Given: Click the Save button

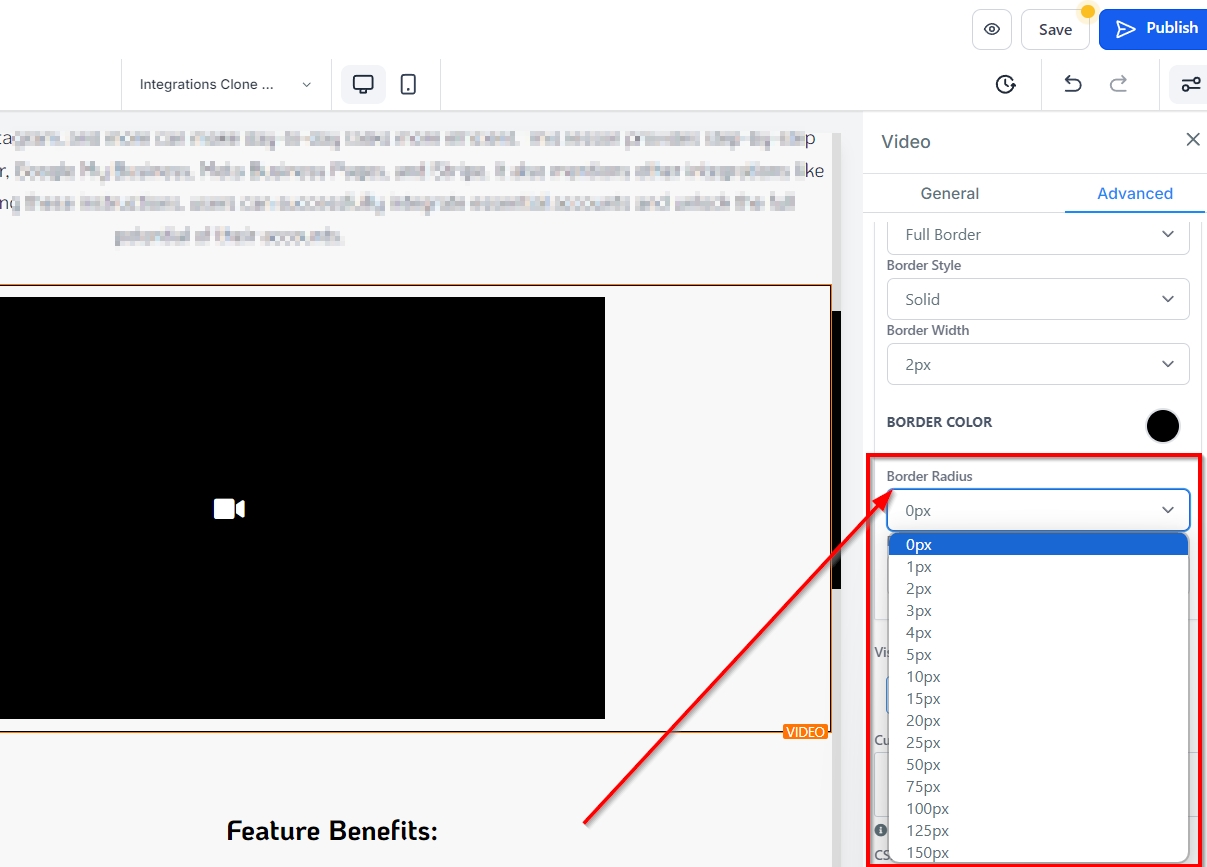Looking at the screenshot, I should click(x=1054, y=29).
